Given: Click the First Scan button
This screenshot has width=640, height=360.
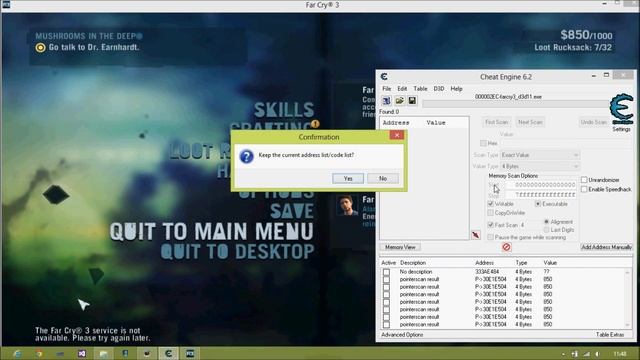Looking at the screenshot, I should click(496, 122).
